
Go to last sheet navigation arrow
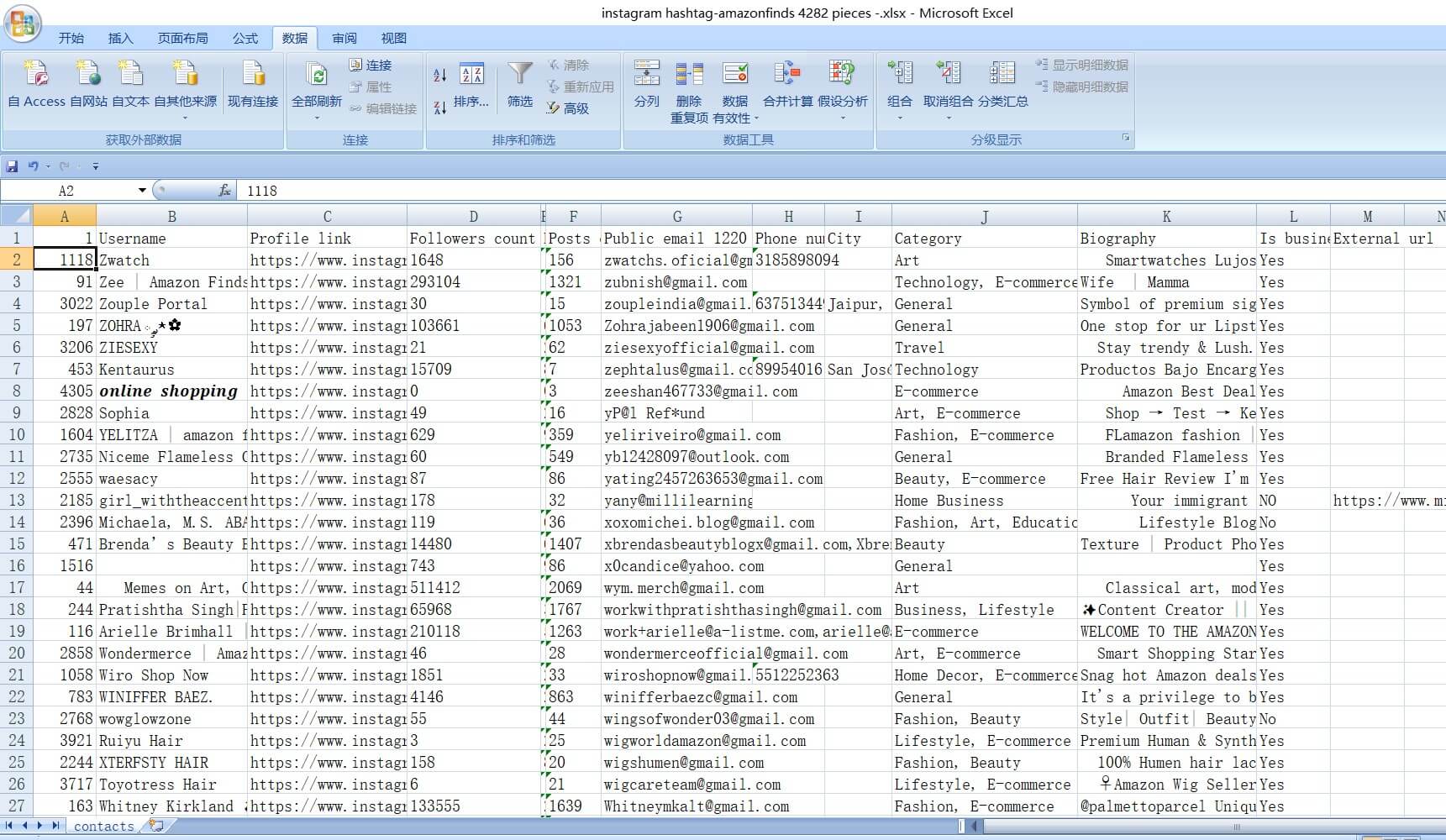[x=55, y=826]
